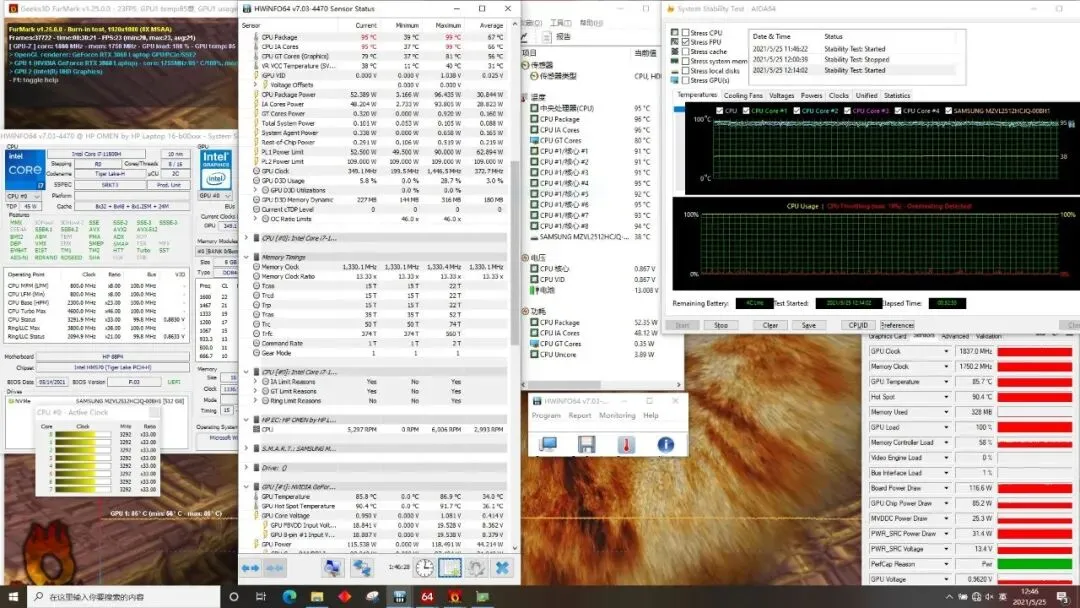Click the expand columns blue arrows icon
The height and width of the screenshot is (608, 1080).
click(250, 567)
